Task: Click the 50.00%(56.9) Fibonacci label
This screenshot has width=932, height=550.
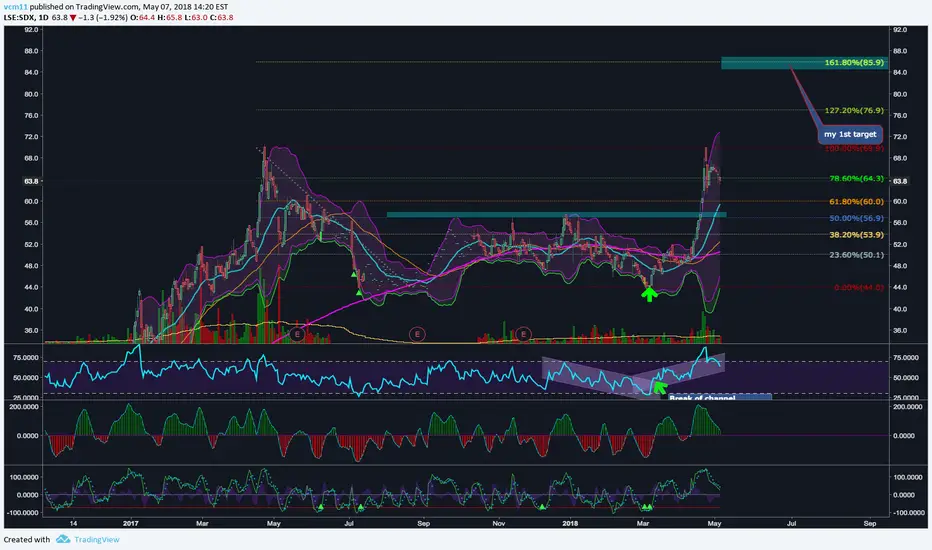Action: click(x=857, y=218)
